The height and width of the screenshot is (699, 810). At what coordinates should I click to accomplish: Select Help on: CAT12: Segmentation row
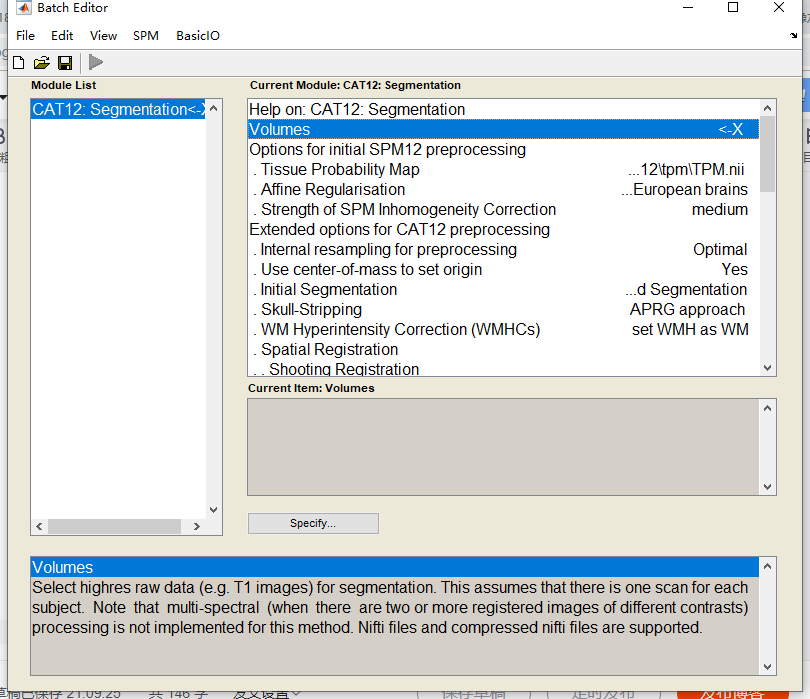pos(504,110)
